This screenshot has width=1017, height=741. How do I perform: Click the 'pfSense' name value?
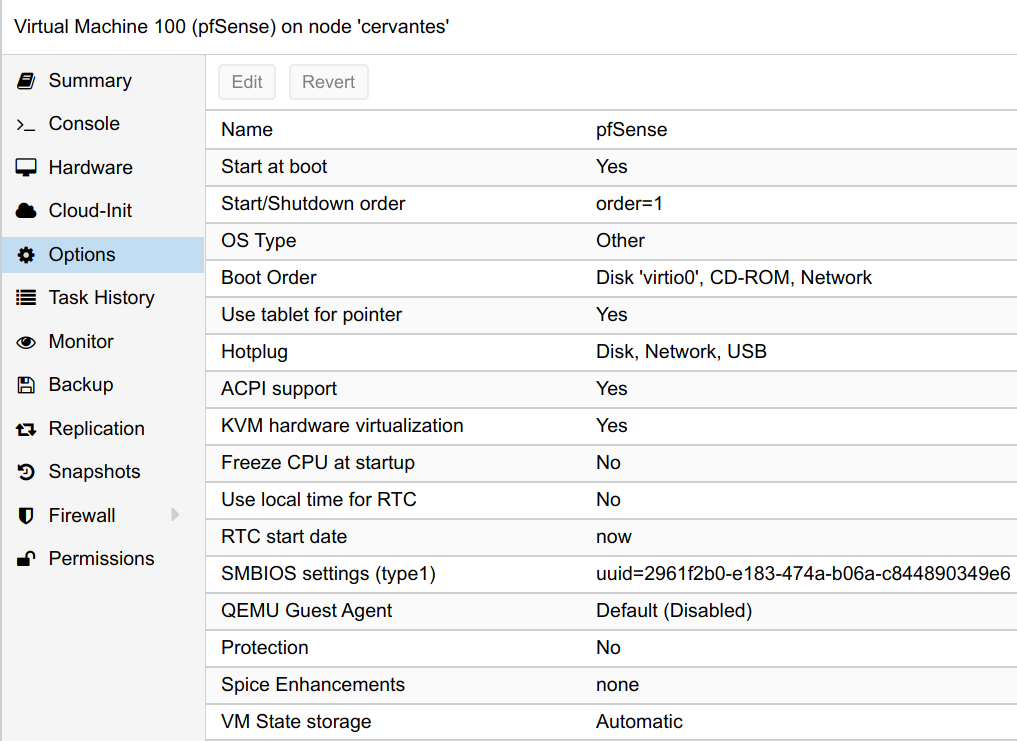[632, 130]
